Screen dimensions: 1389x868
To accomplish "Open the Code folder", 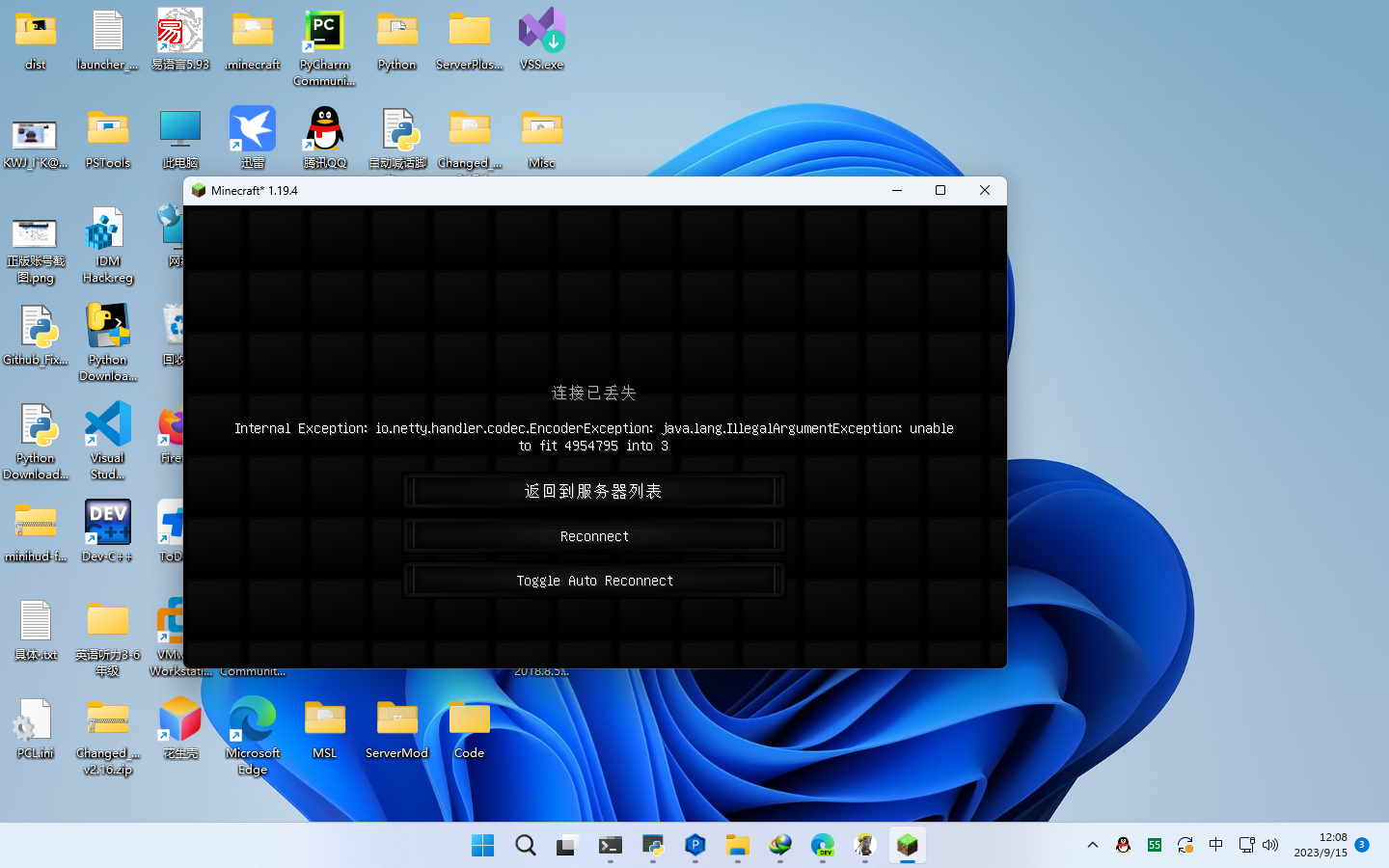I will coord(470,728).
